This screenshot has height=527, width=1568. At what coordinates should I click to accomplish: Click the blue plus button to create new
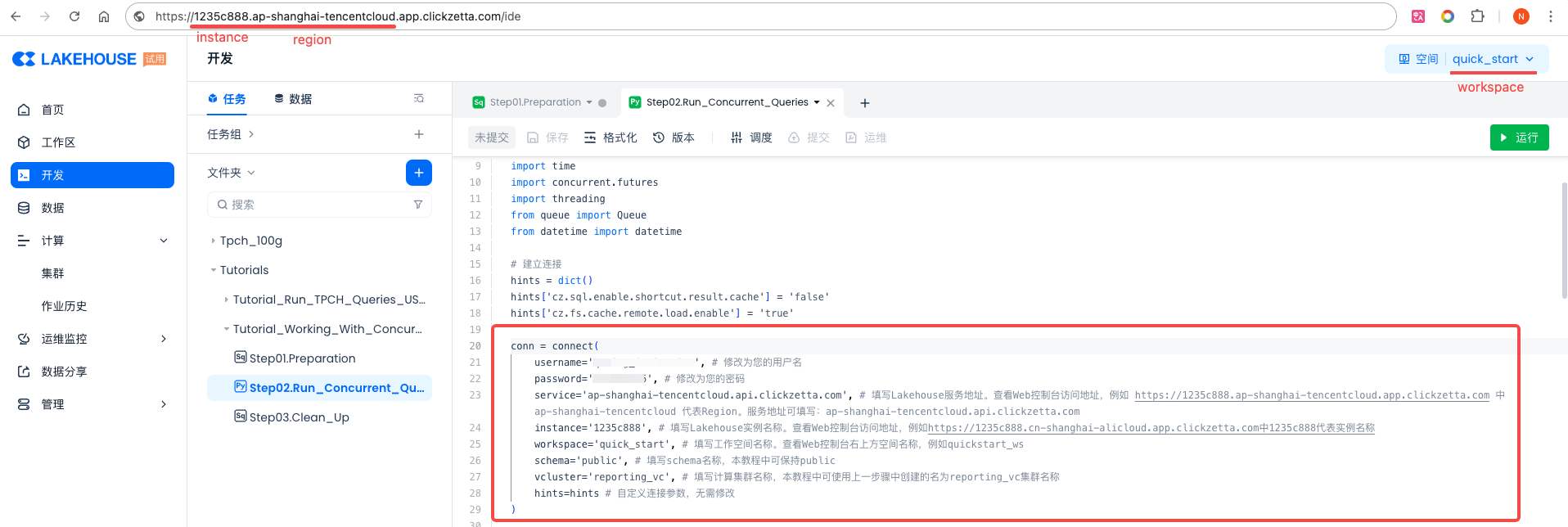pyautogui.click(x=419, y=173)
